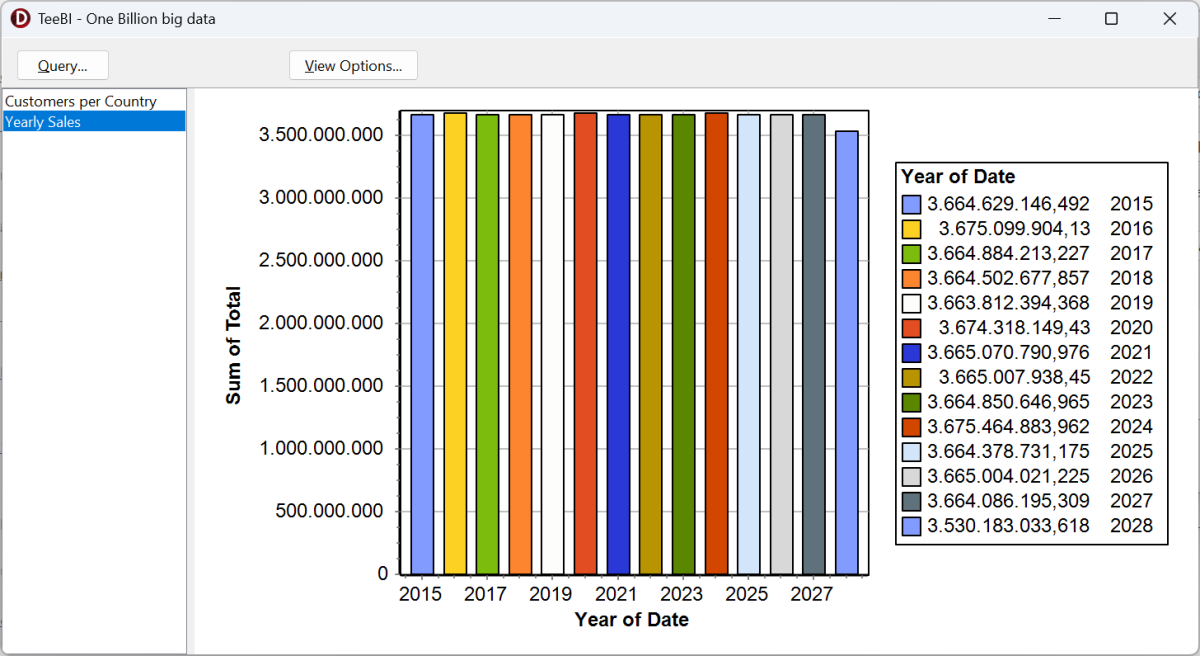Open View Options... dialog
The width and height of the screenshot is (1200, 656).
[x=353, y=66]
